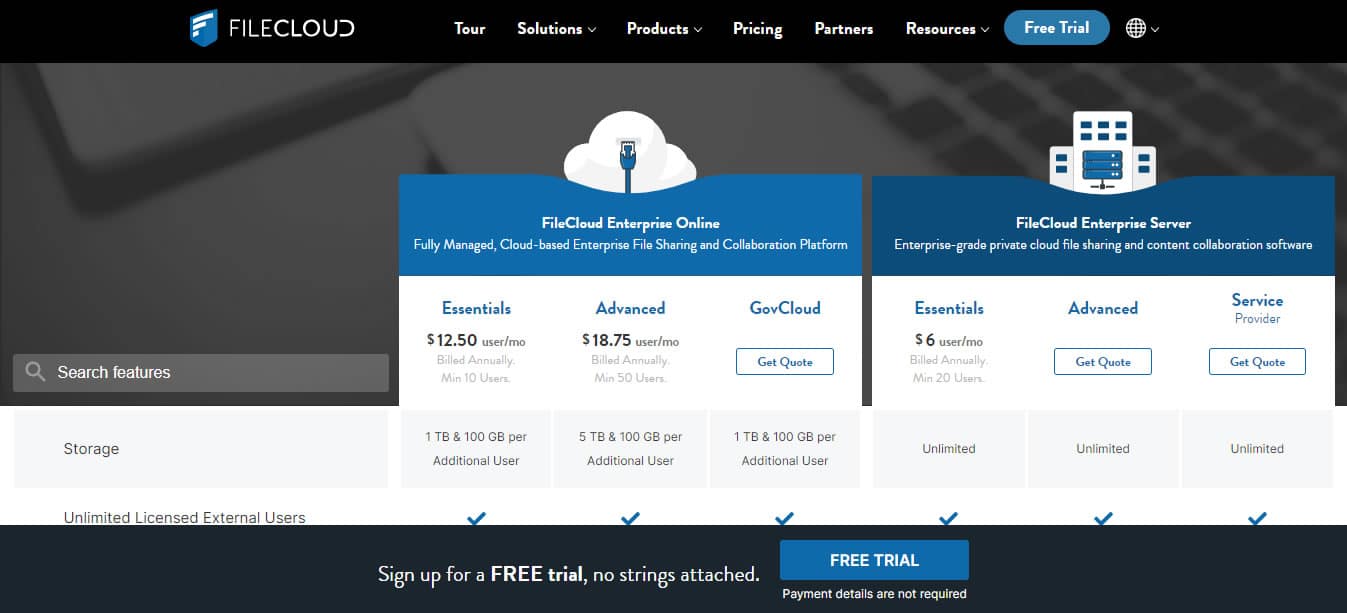This screenshot has width=1347, height=613.
Task: Expand the Resources dropdown menu
Action: click(946, 28)
